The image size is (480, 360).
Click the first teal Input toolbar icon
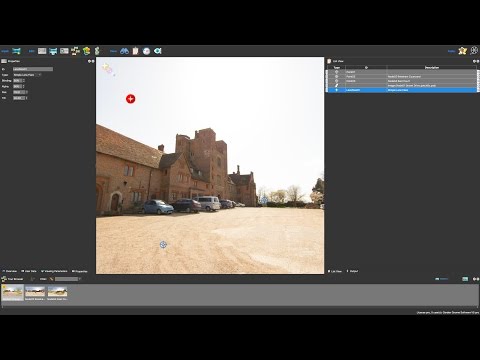[x=16, y=51]
